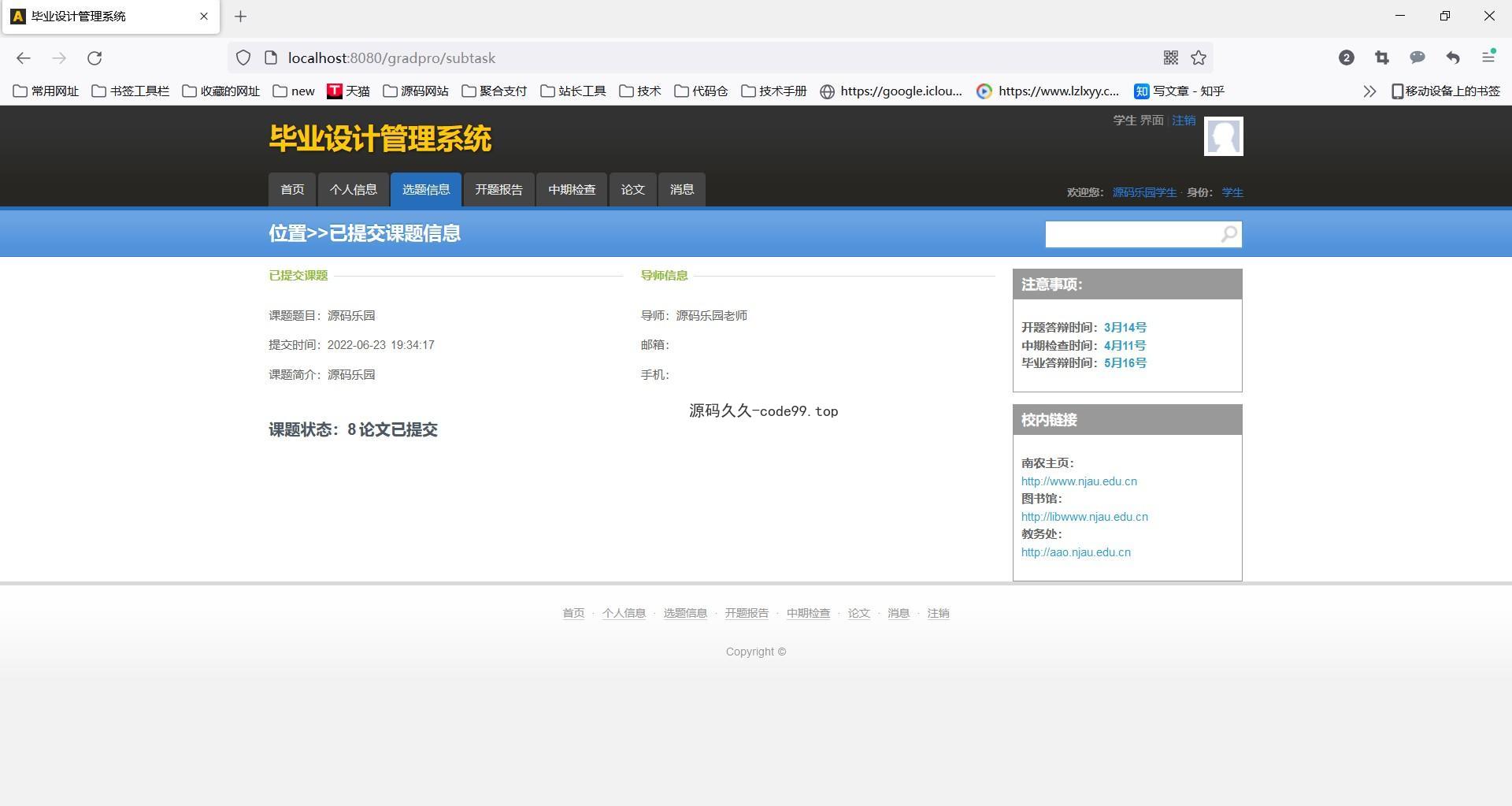Open the 收藏的网址 bookmarks folder

(221, 91)
